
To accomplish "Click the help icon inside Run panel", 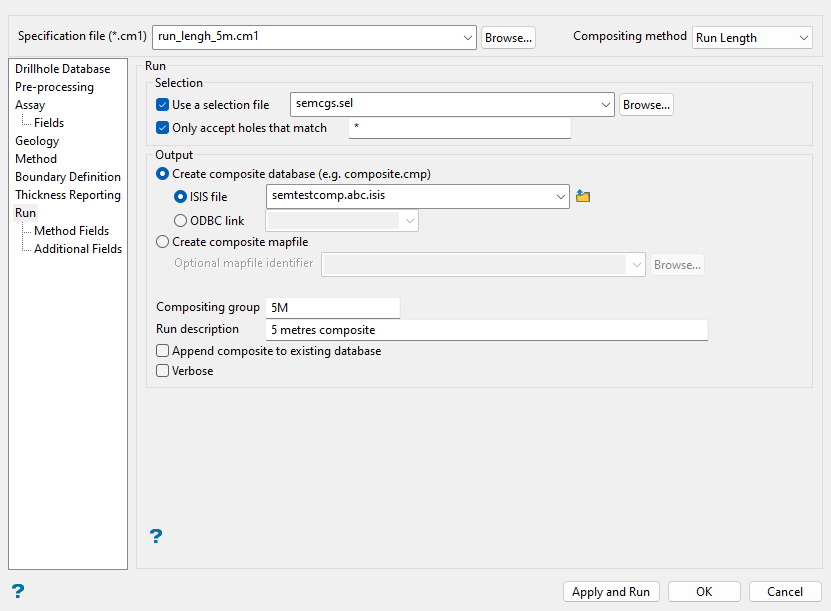I will point(156,537).
